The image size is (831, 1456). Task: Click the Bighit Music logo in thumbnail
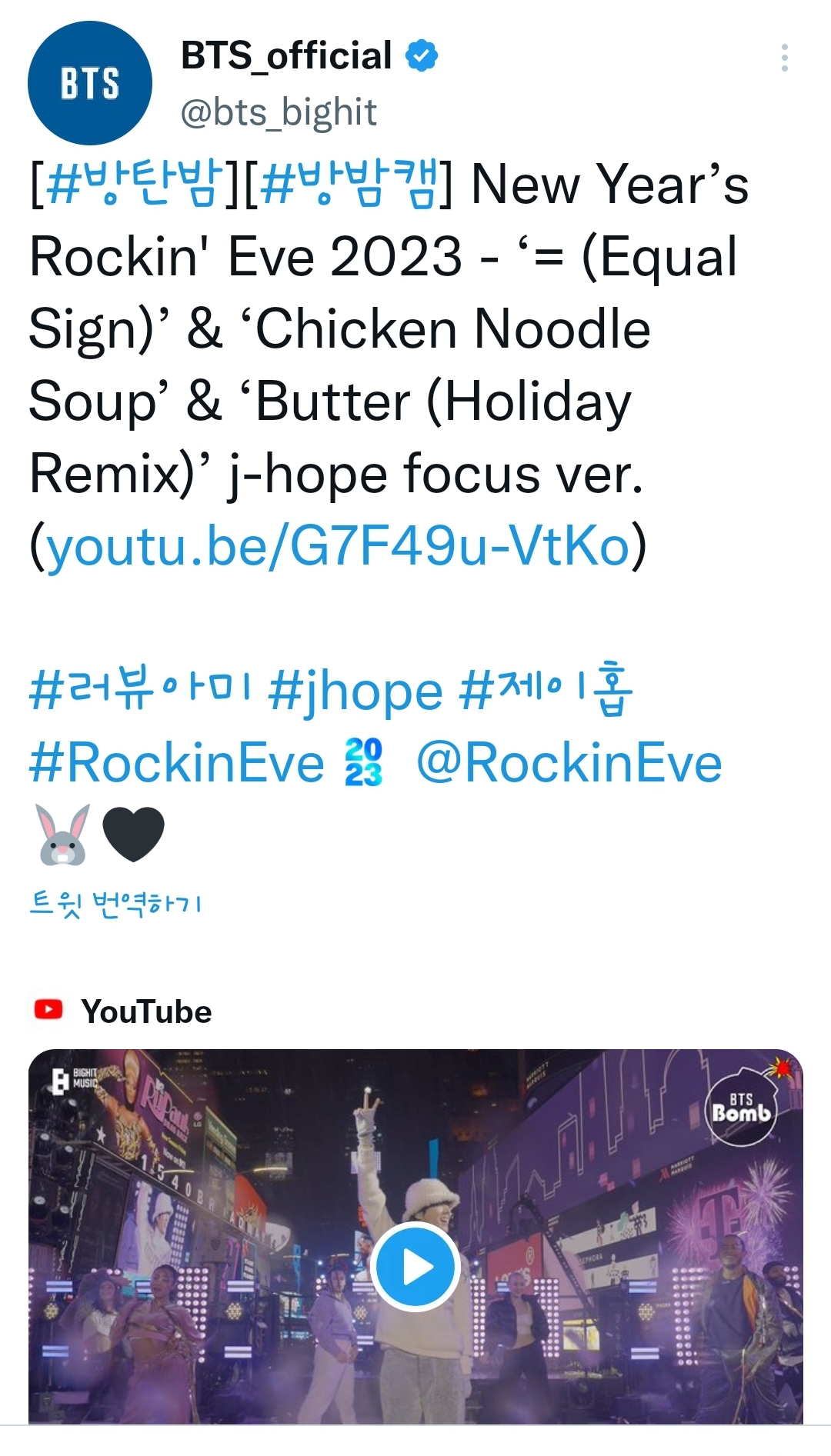click(x=74, y=1079)
